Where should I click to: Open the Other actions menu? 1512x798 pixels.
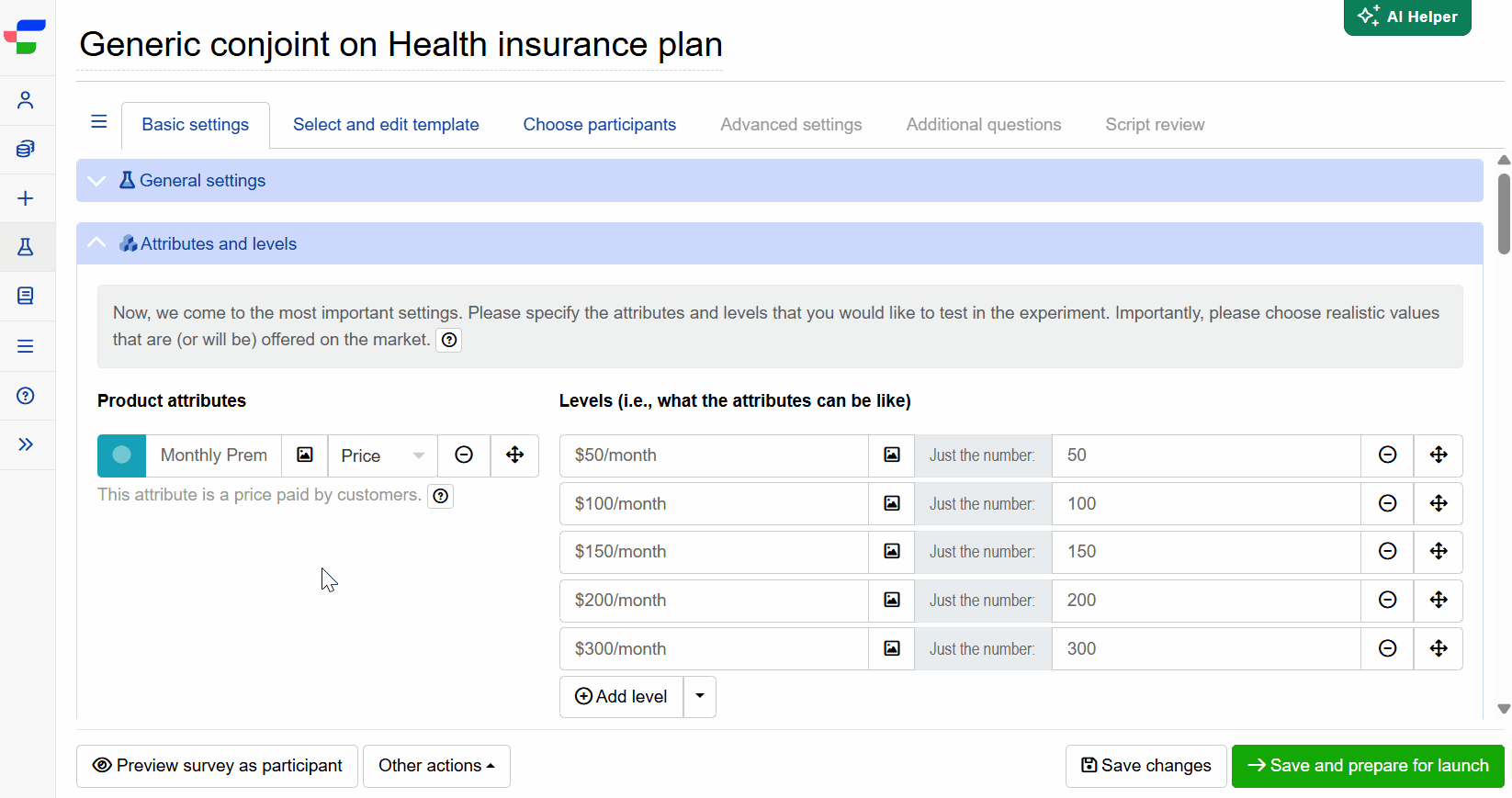pyautogui.click(x=436, y=766)
